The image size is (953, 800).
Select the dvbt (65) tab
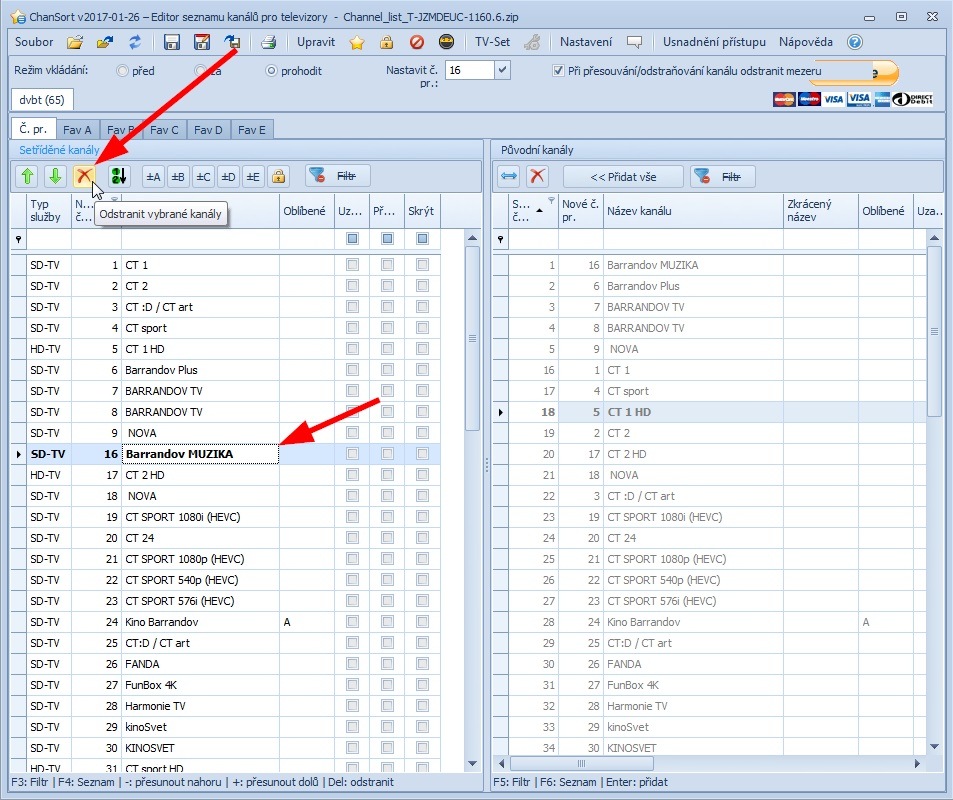(42, 100)
